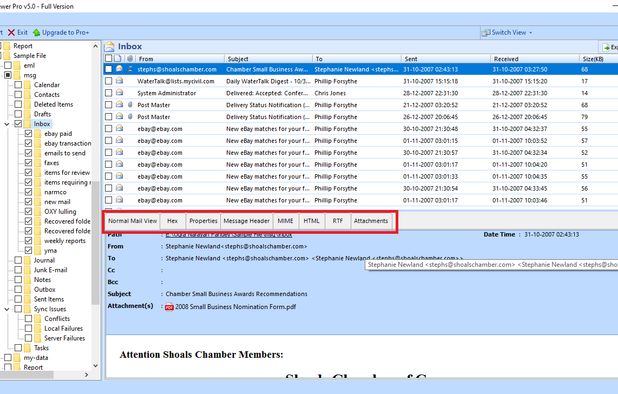Viewport: 618px width, 394px height.
Task: Click paperclip icon on Post Master 21-12-2007 row
Action: coord(130,105)
